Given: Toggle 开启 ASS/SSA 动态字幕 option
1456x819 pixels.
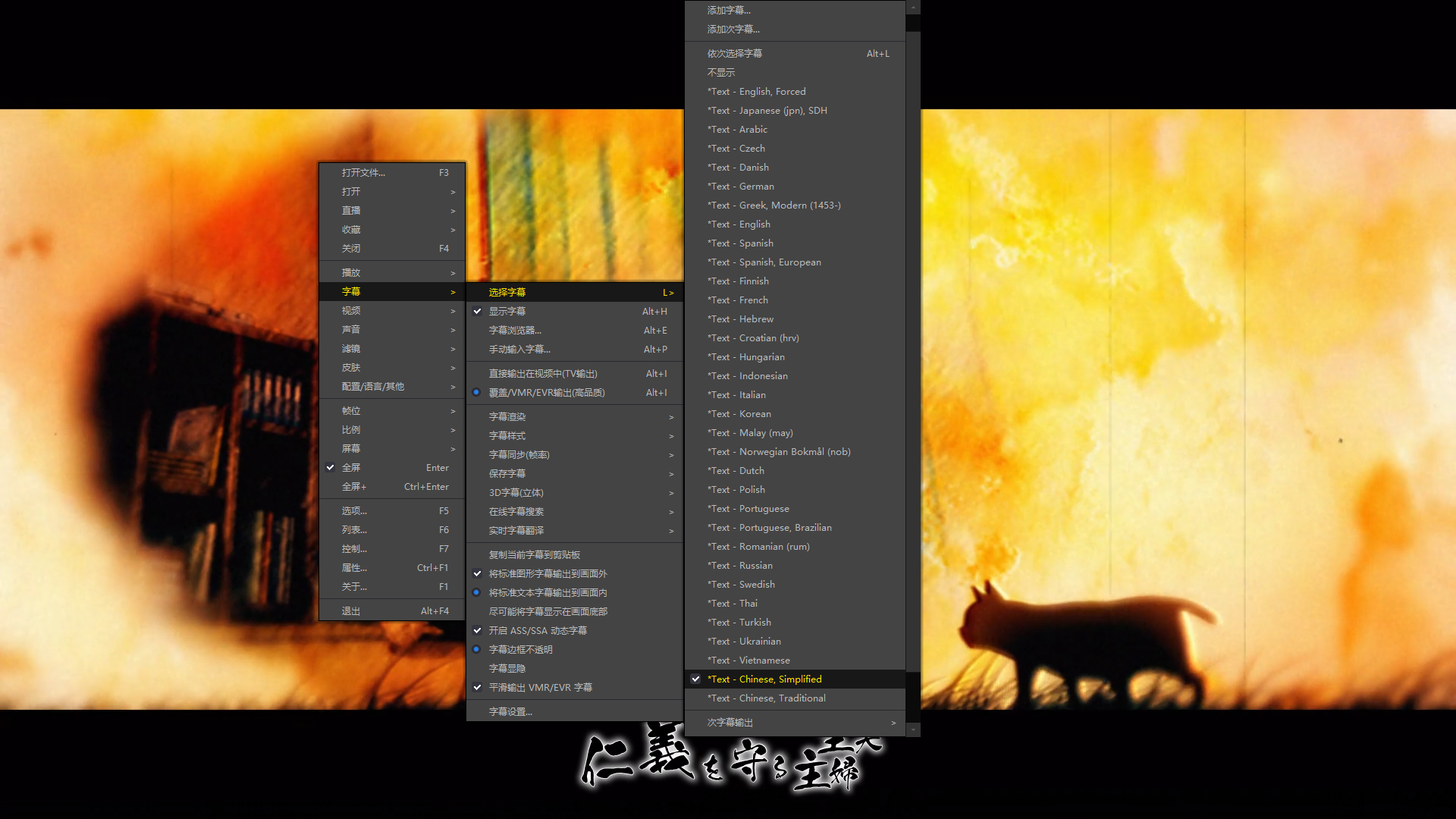Looking at the screenshot, I should tap(574, 631).
